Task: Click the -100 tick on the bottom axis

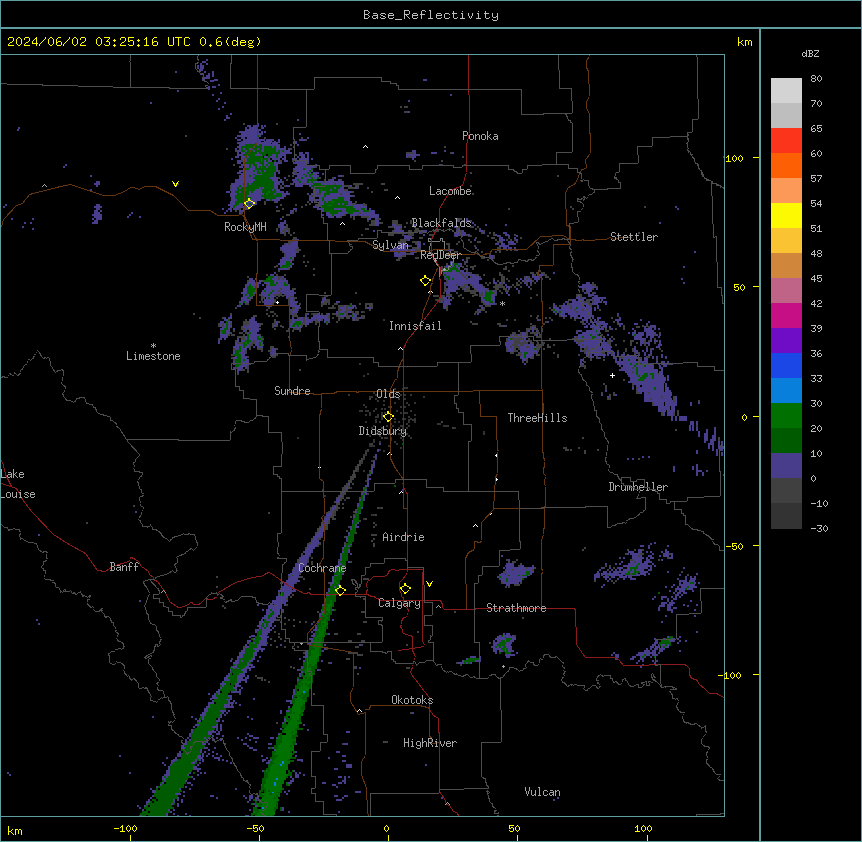Action: (125, 828)
